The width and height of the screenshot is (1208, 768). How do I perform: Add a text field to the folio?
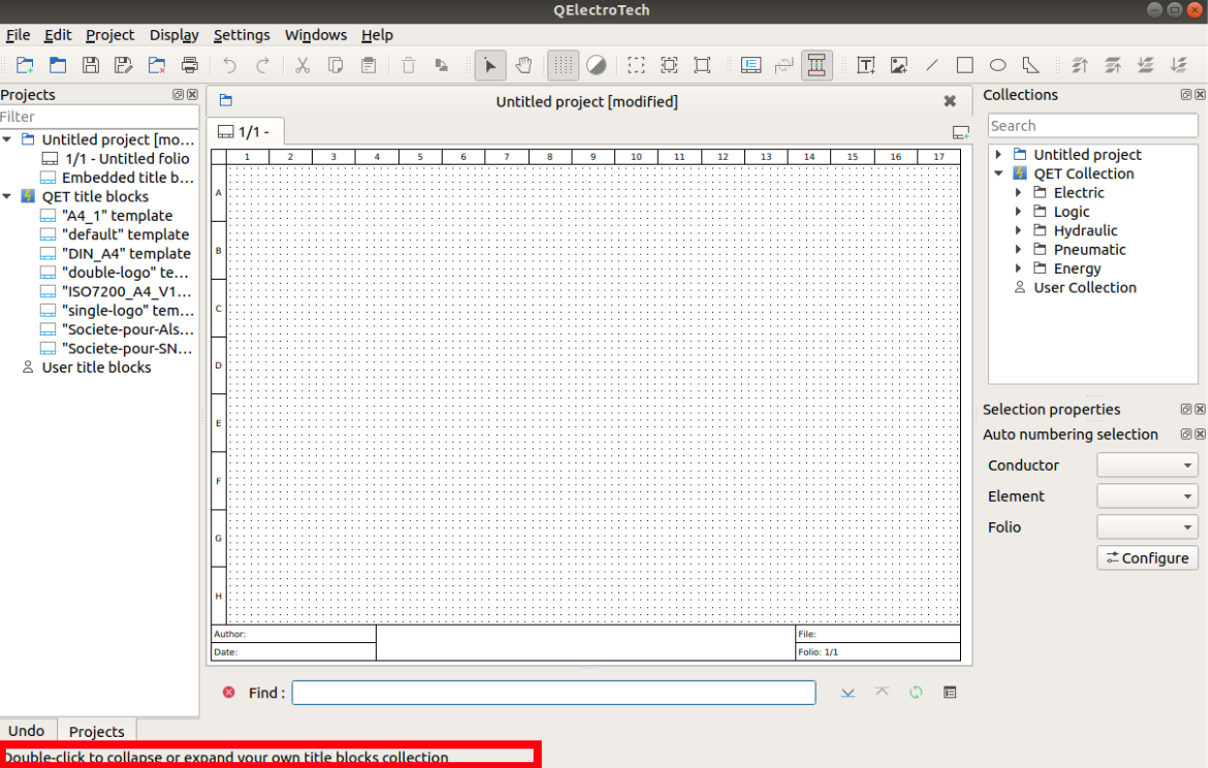[x=866, y=65]
